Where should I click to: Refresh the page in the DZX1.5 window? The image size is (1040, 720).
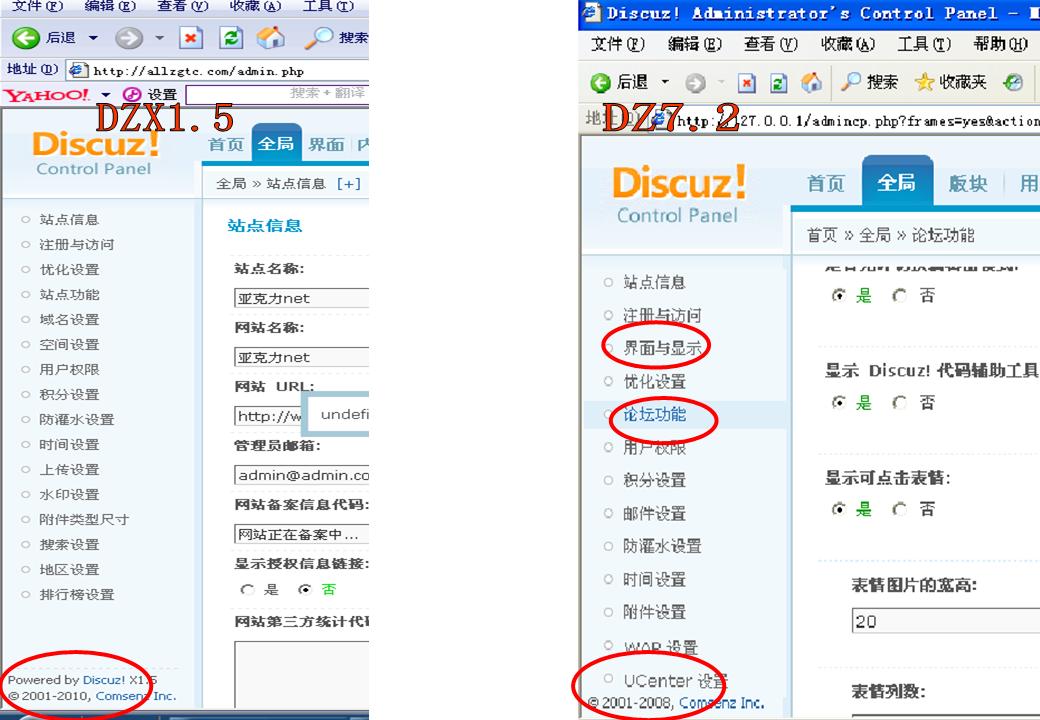coord(231,38)
